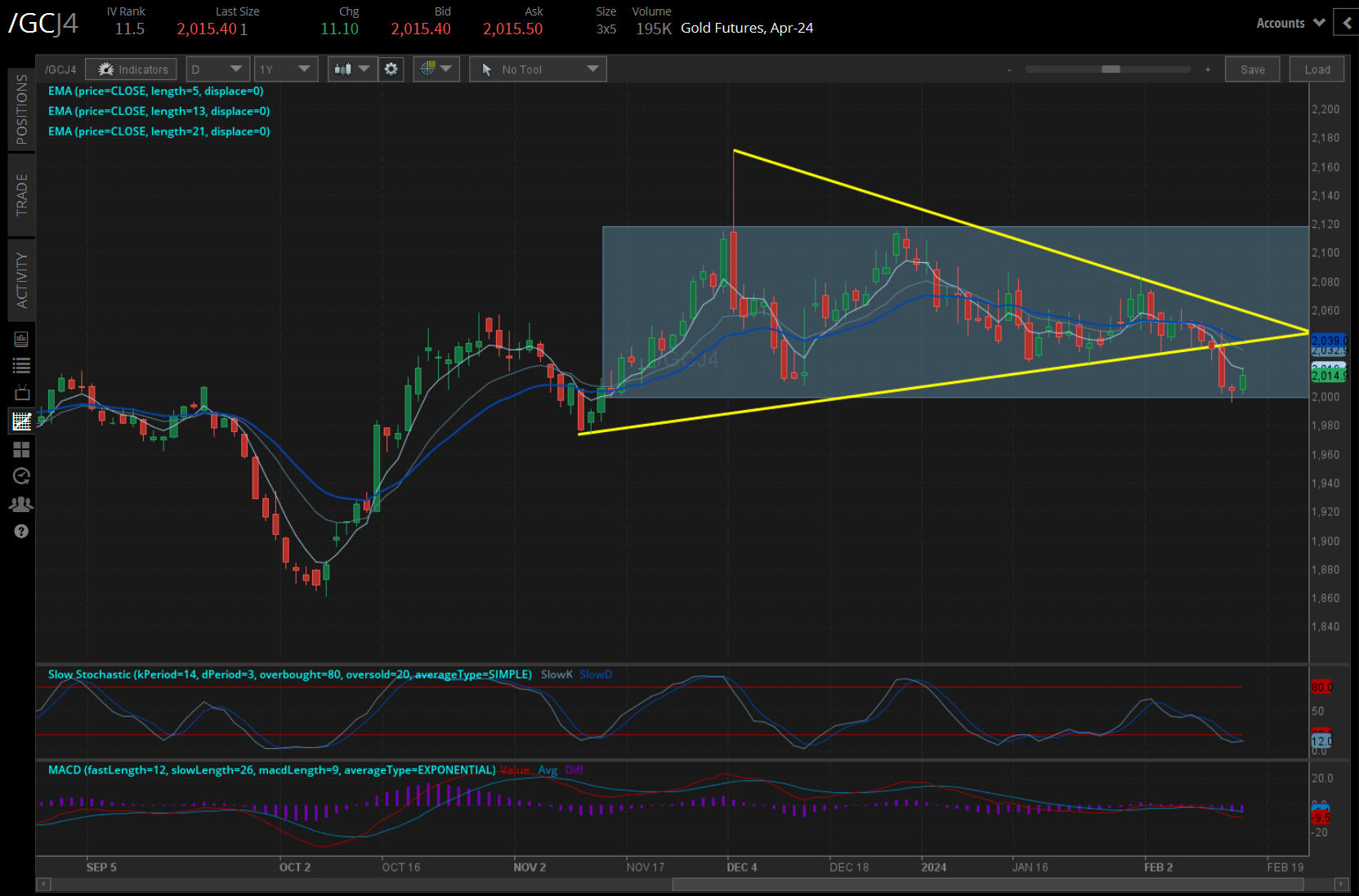
Task: Open the ACTIVITY sidebar tab
Action: click(x=21, y=280)
